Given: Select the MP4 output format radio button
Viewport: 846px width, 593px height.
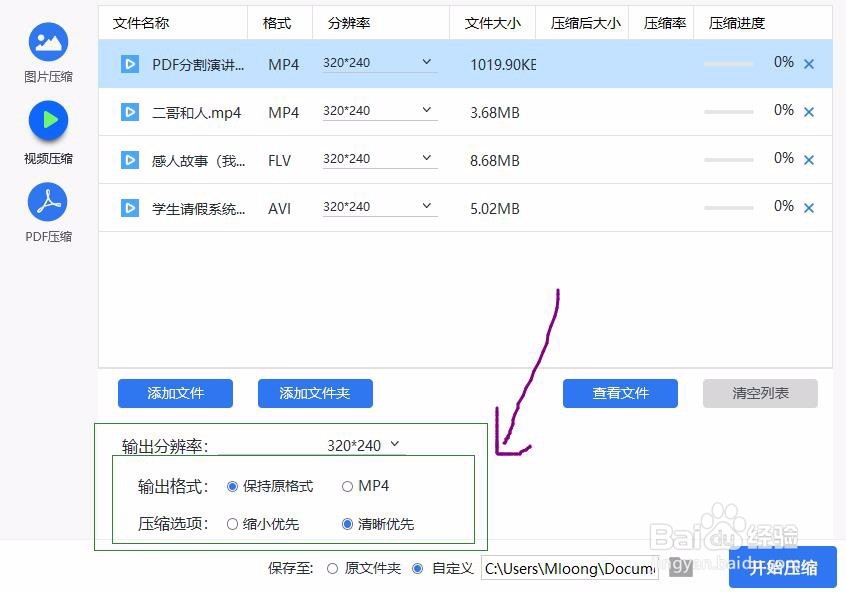Looking at the screenshot, I should coord(349,486).
